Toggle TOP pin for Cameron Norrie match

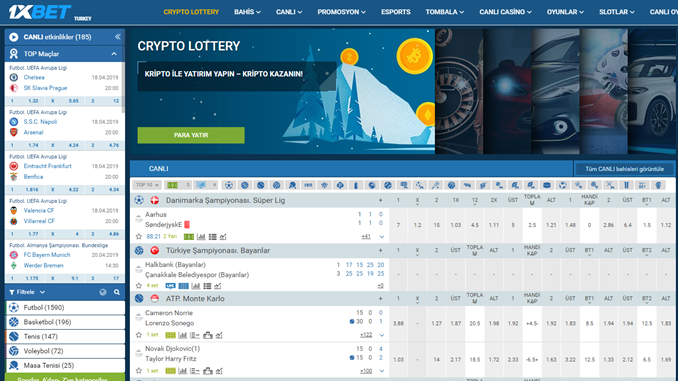(x=138, y=317)
